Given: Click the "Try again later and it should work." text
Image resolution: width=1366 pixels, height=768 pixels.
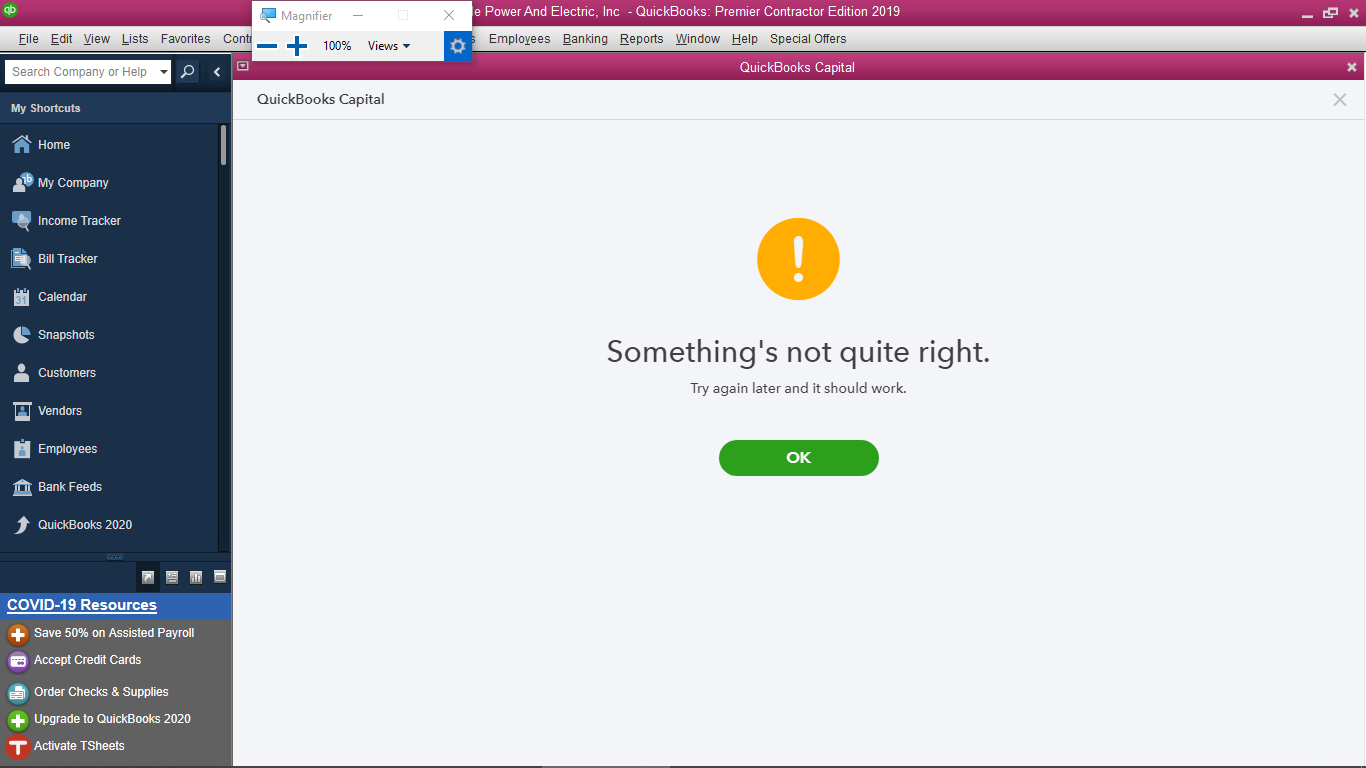Looking at the screenshot, I should coord(799,388).
